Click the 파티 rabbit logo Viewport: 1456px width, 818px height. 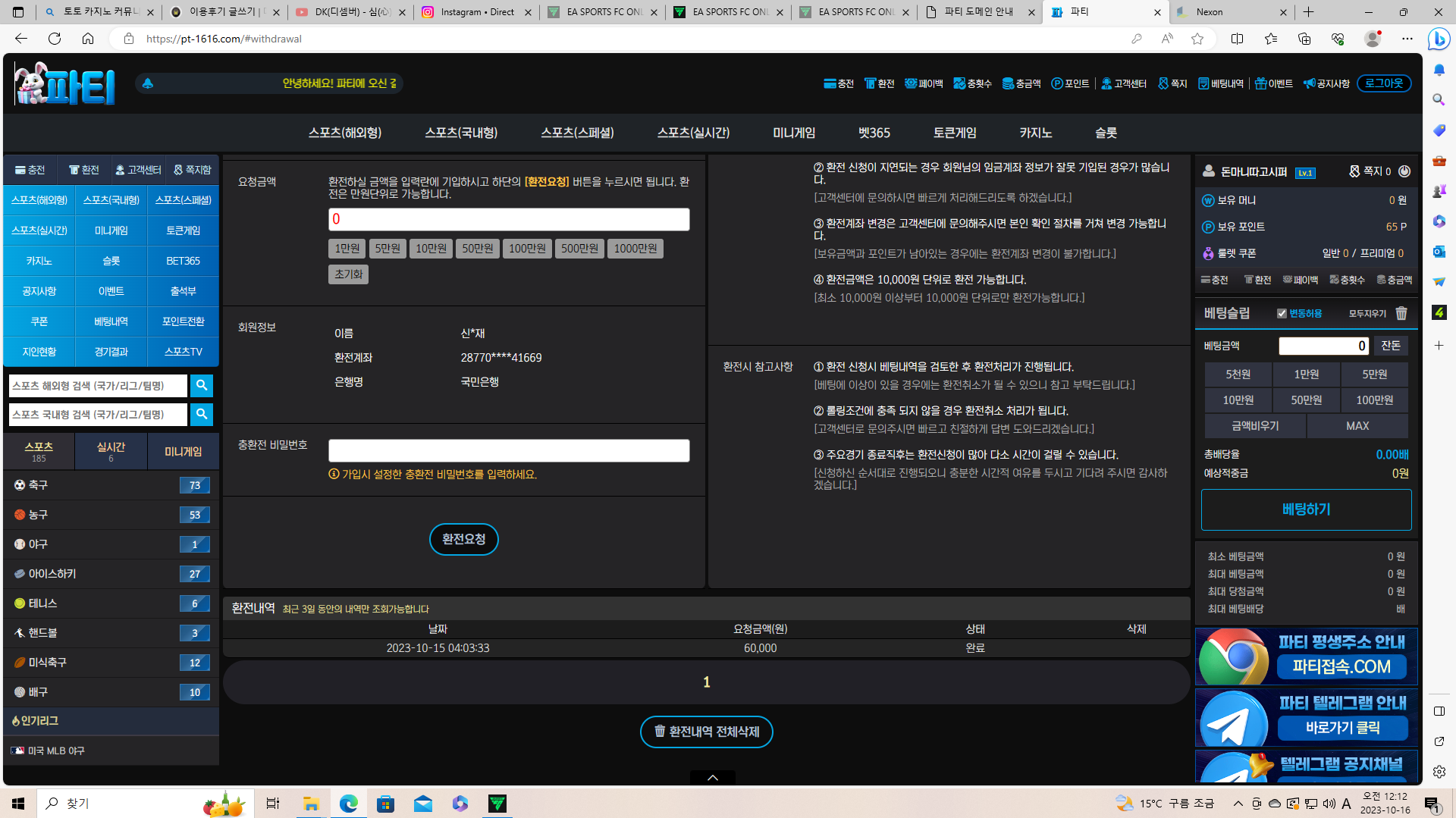point(64,83)
